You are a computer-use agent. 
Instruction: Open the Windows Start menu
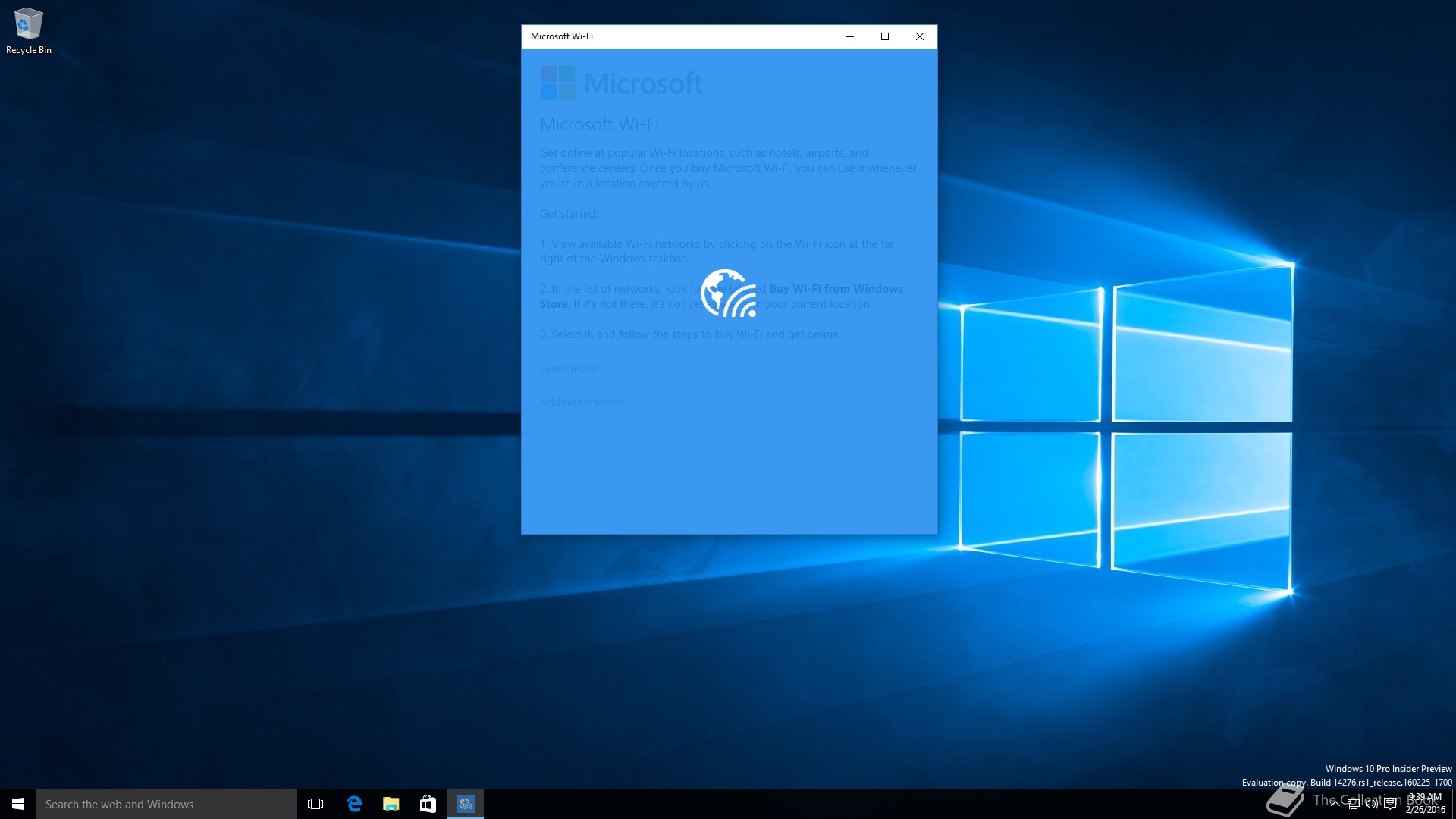18,804
